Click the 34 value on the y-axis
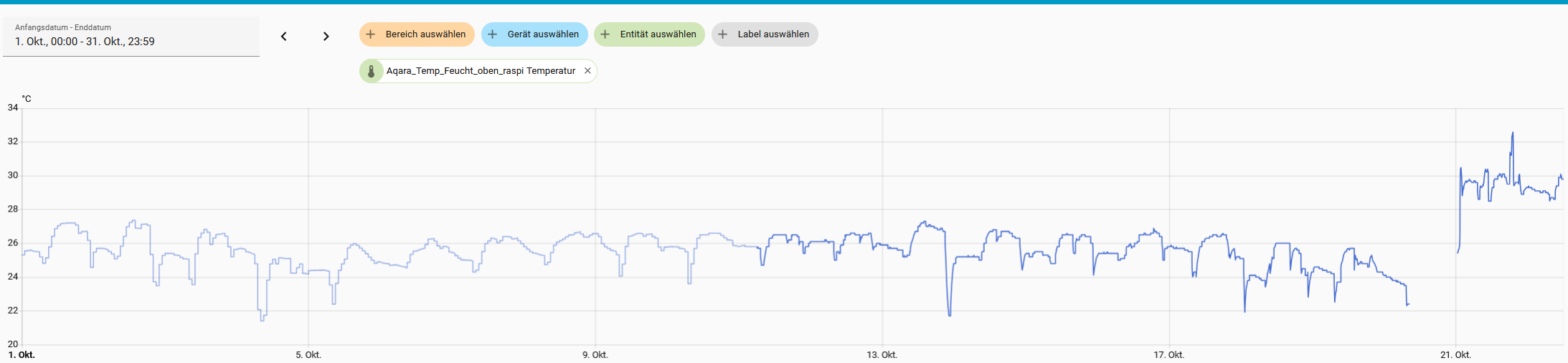This screenshot has height=363, width=1568. pos(13,108)
